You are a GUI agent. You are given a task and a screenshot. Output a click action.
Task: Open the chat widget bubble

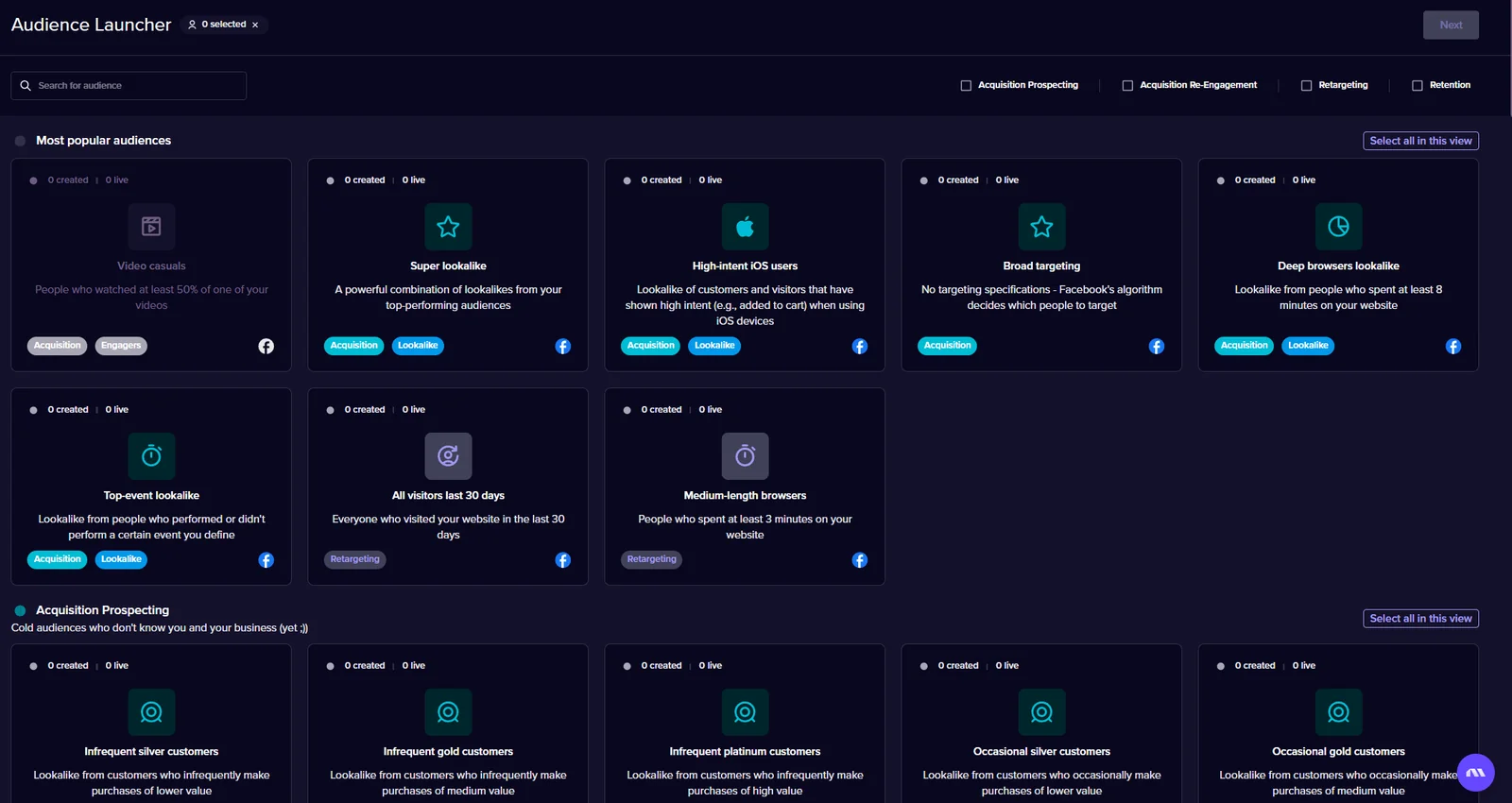pyautogui.click(x=1475, y=773)
